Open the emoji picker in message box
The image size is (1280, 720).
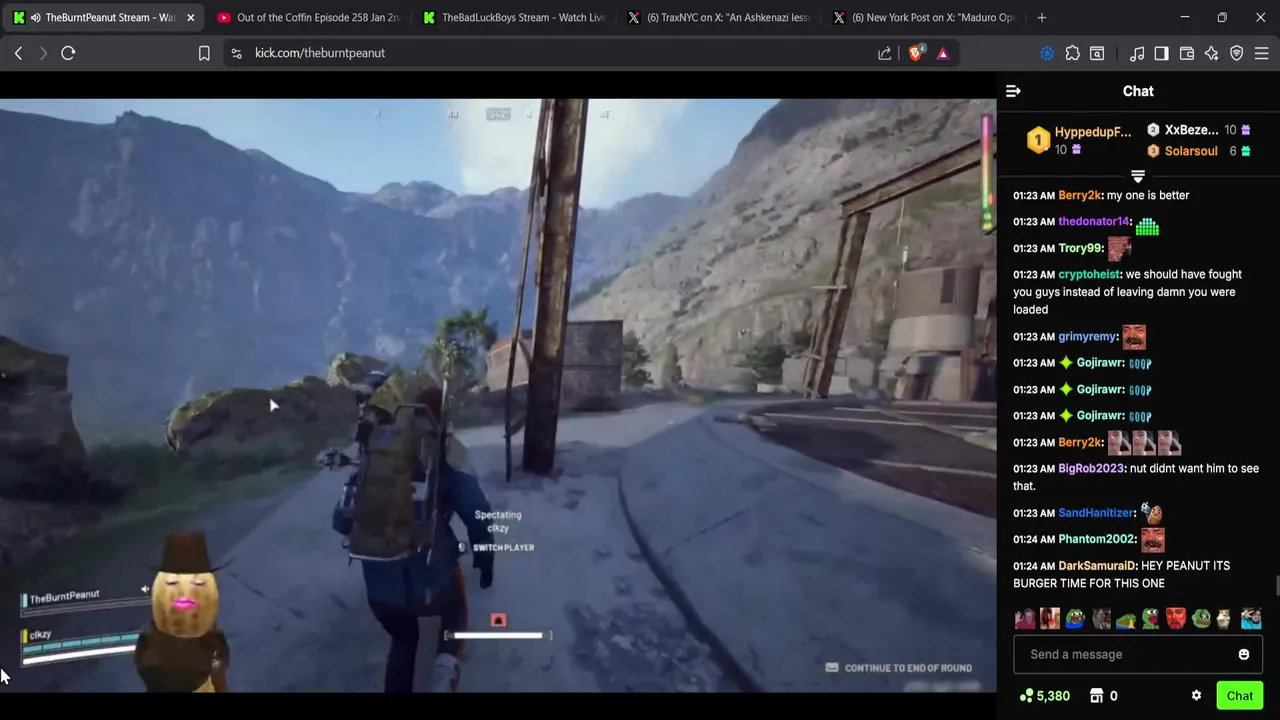pos(1243,654)
